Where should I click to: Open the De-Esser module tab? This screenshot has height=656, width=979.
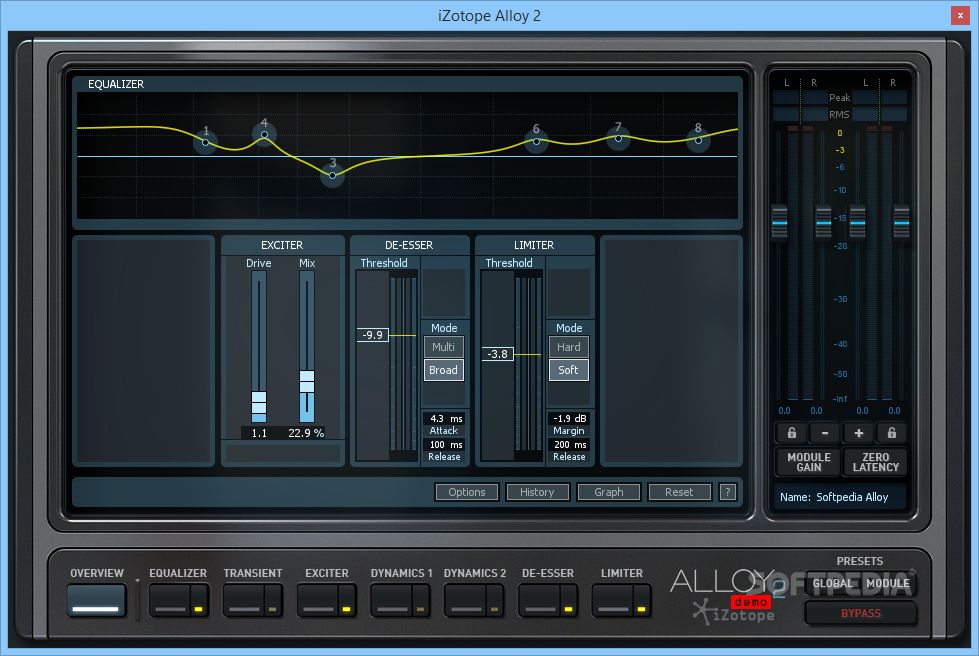pyautogui.click(x=540, y=600)
